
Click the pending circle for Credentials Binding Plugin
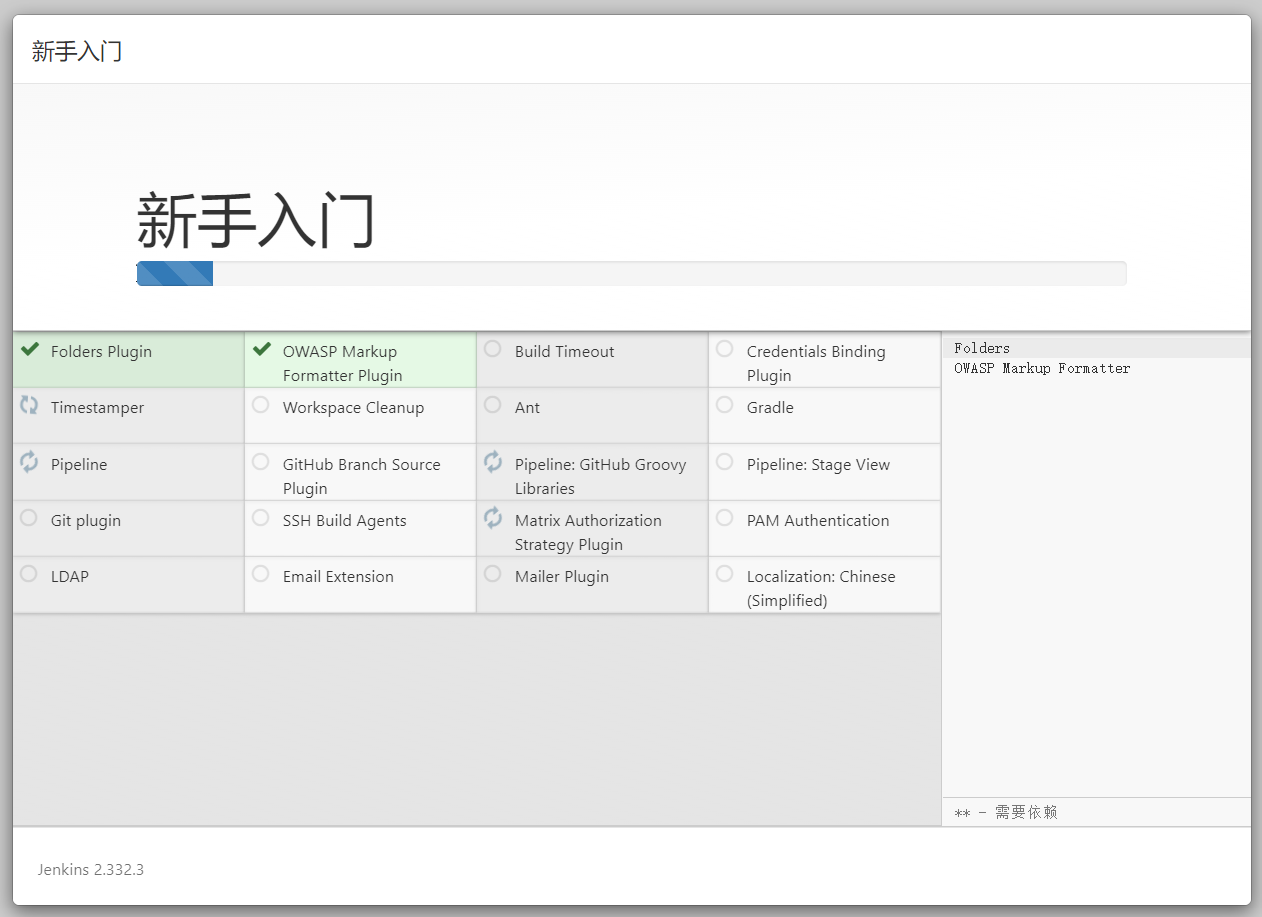coord(725,349)
